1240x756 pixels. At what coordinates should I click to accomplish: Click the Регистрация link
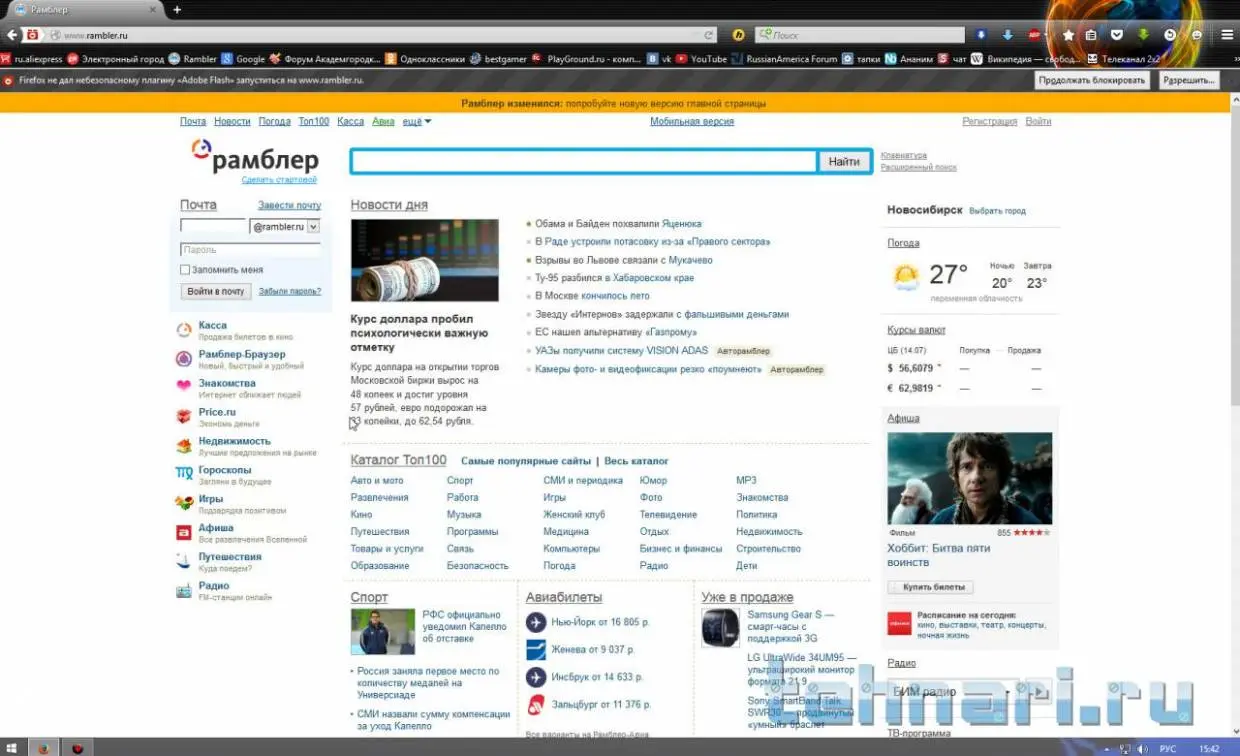pos(989,121)
